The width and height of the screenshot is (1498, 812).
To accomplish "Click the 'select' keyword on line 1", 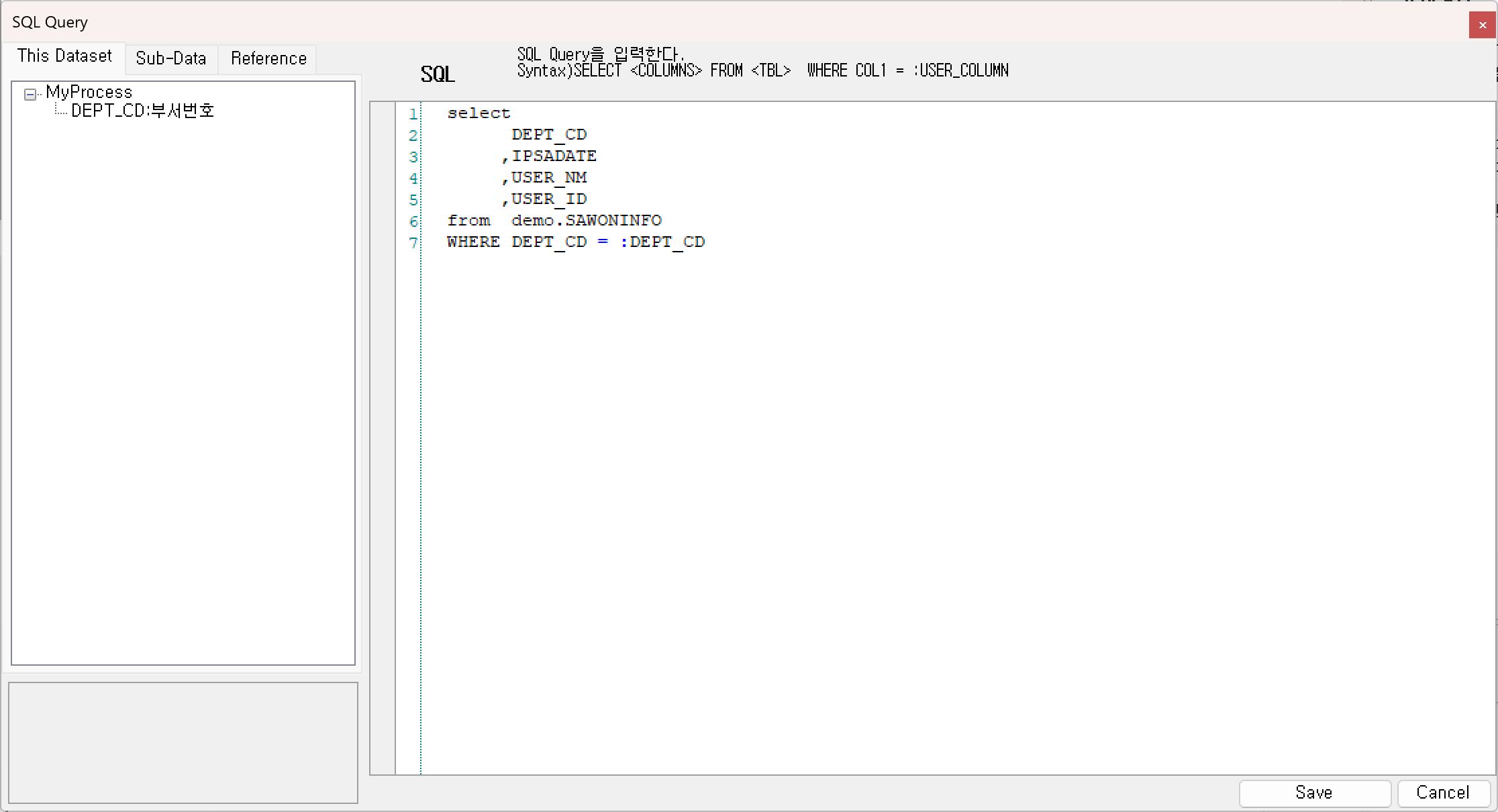I will pyautogui.click(x=479, y=113).
